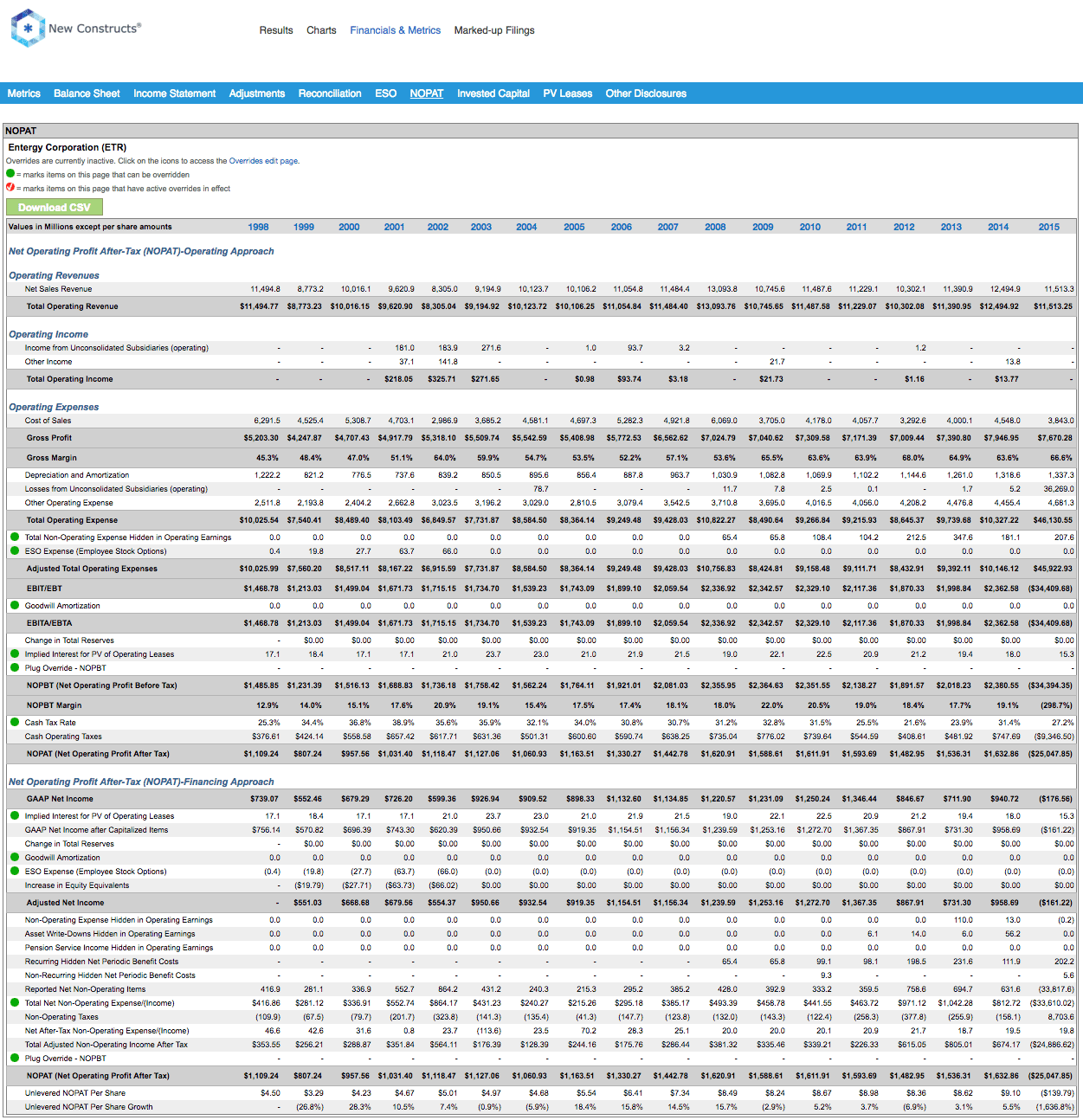Click override dot for Total Non-Operating Expense Hidden in Operating Earnings

click(15, 537)
